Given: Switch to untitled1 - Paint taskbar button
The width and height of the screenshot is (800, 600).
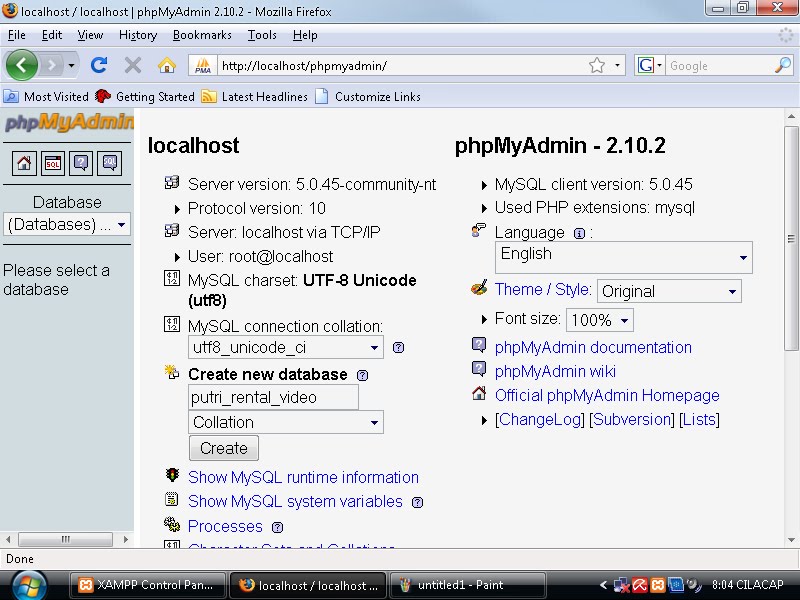Looking at the screenshot, I should [x=467, y=585].
